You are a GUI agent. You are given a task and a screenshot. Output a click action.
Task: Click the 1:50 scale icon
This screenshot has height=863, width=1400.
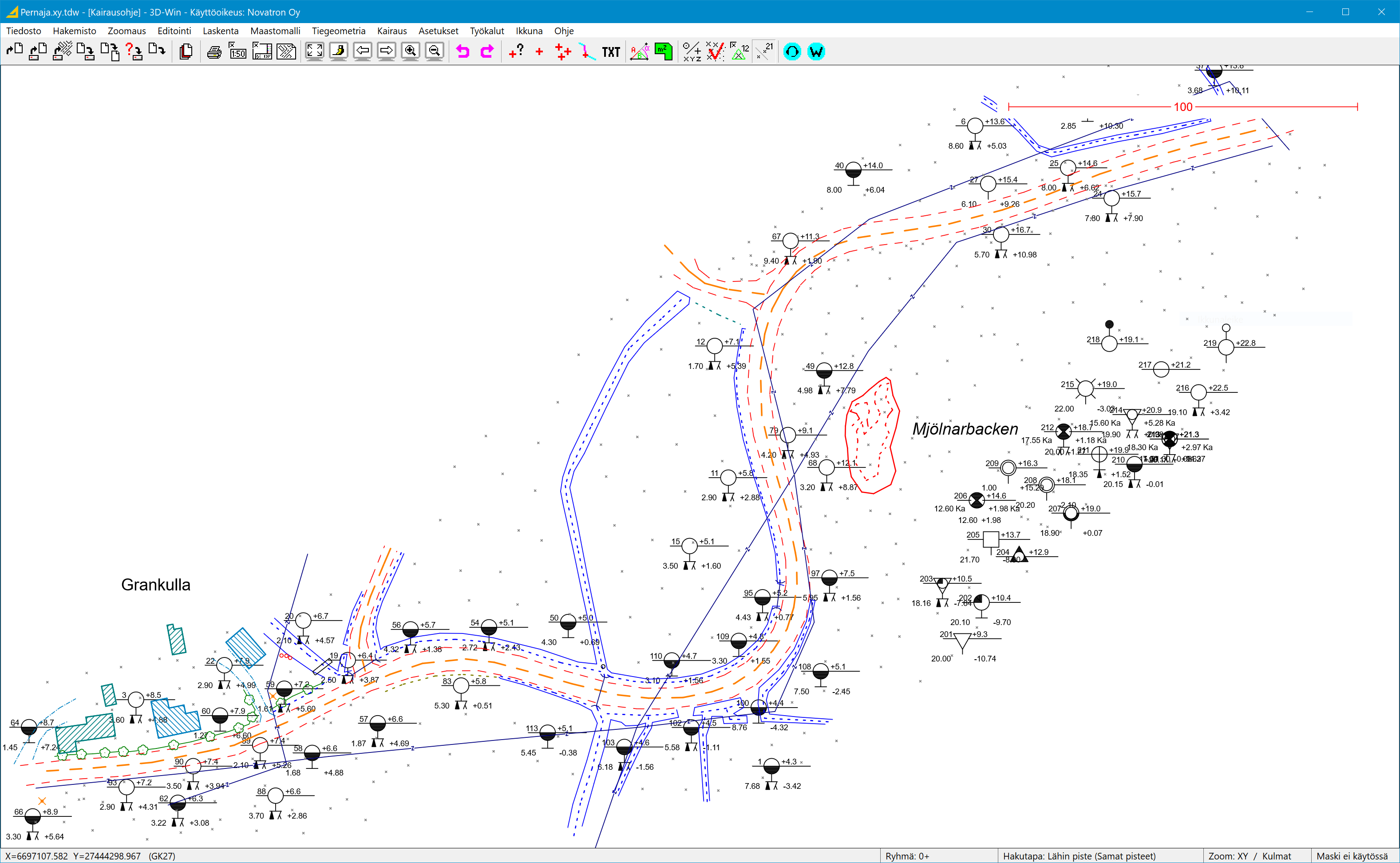click(x=238, y=52)
